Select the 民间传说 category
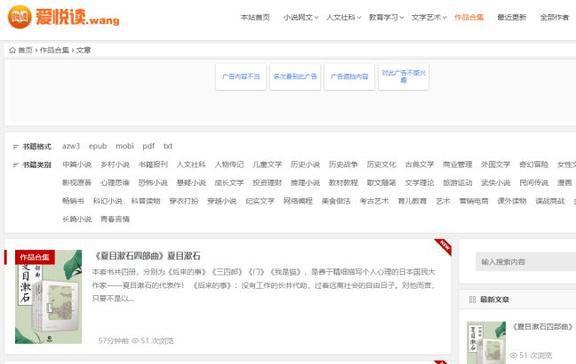This screenshot has height=364, width=576. (534, 183)
